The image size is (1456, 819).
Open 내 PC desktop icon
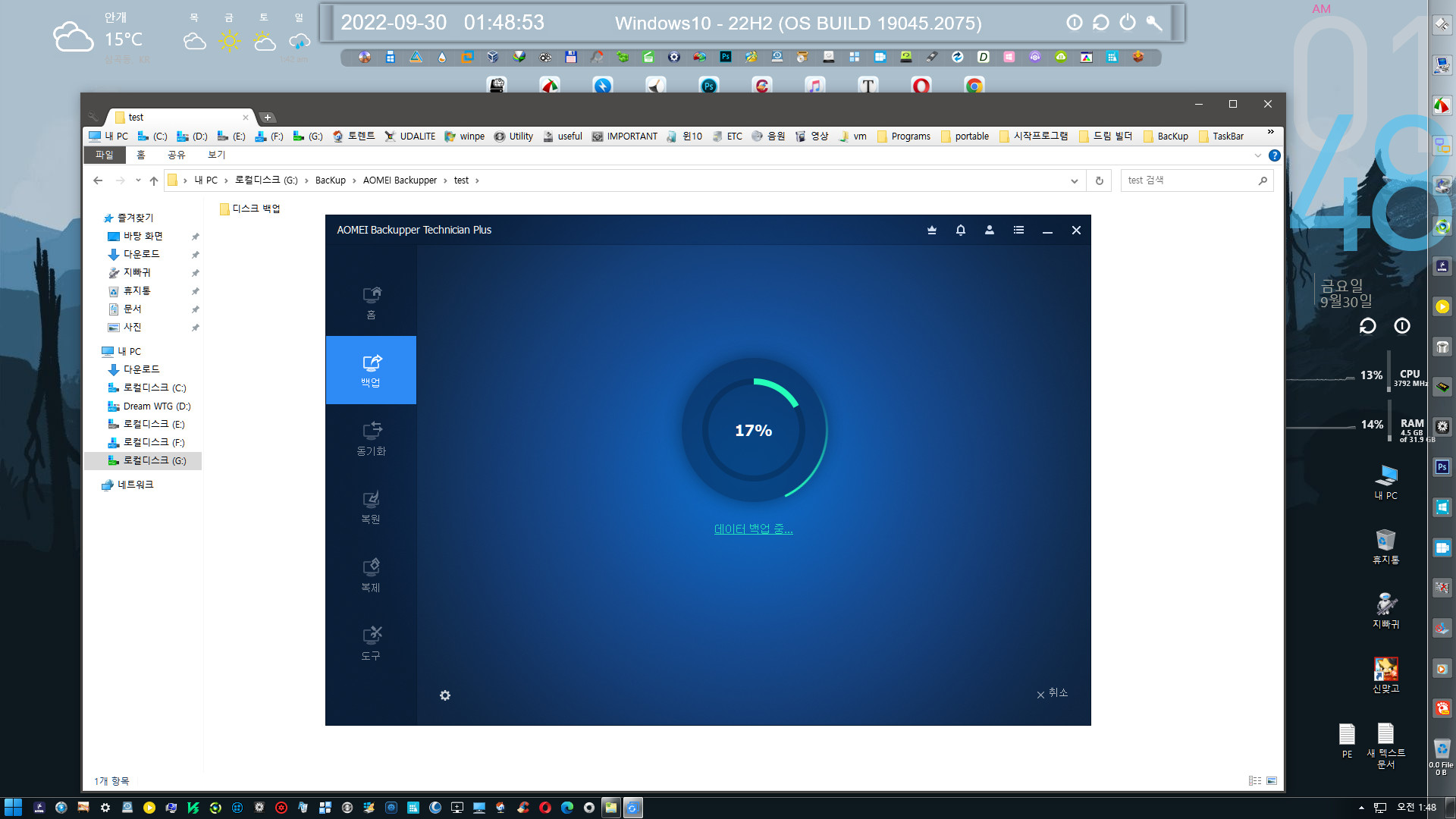click(1385, 482)
